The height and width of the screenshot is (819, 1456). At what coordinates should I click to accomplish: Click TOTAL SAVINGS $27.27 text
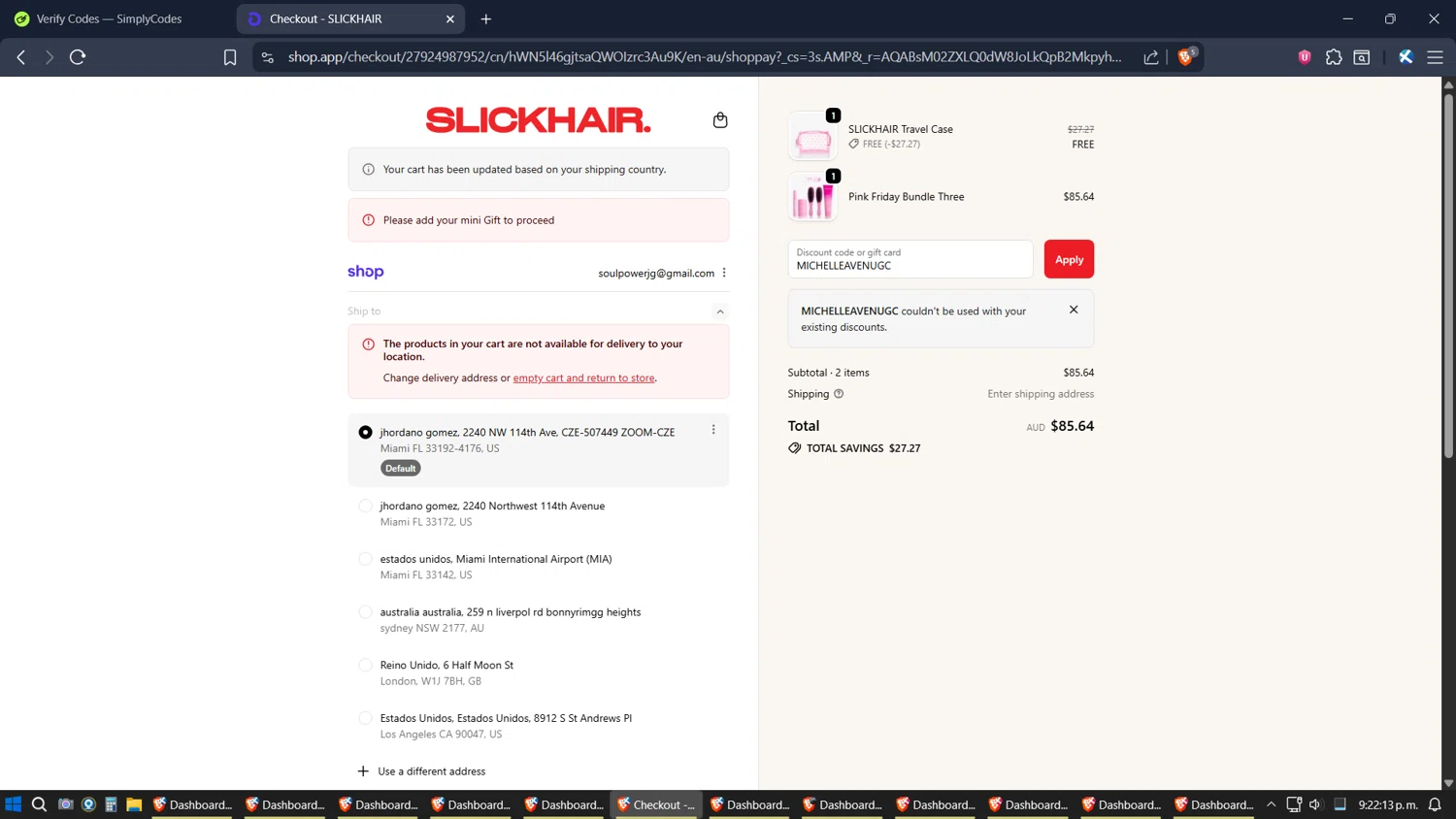863,448
